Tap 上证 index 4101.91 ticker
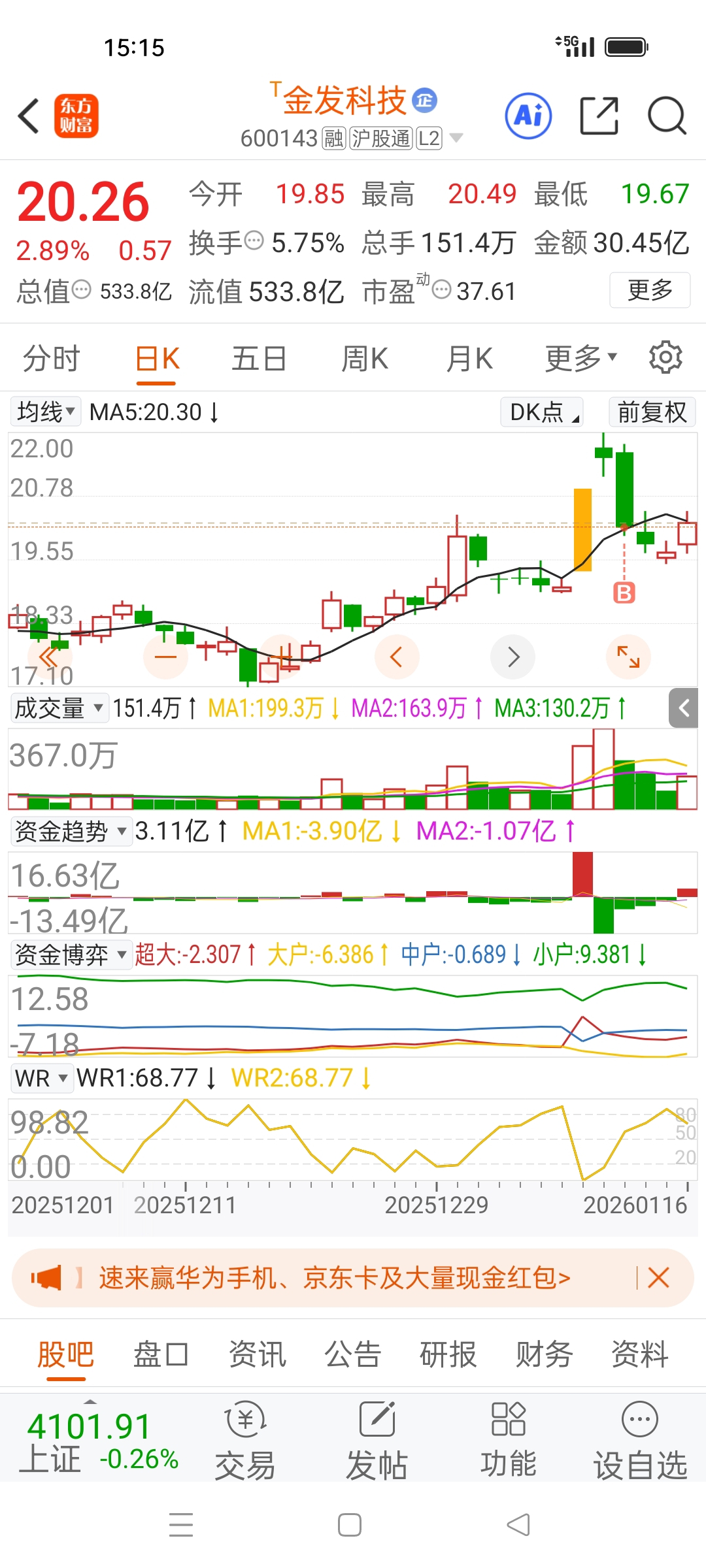 pos(99,1441)
